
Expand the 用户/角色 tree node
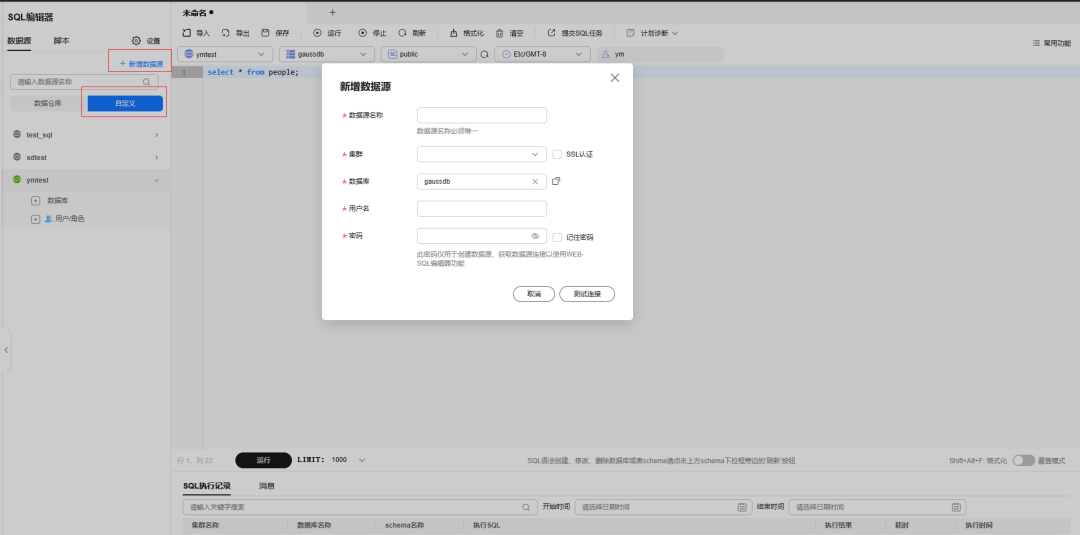tap(36, 219)
